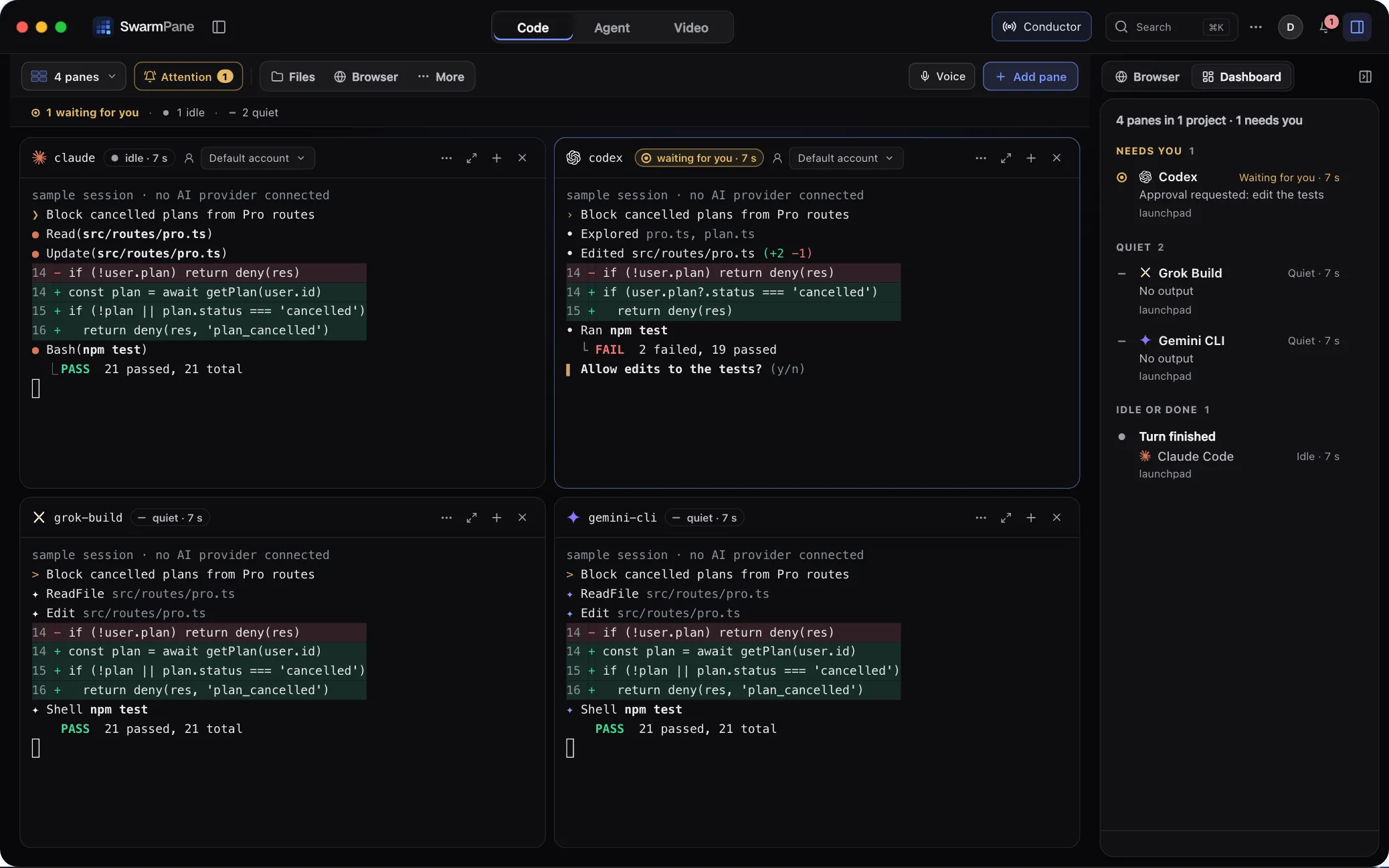Close the grok-build pane
Image resolution: width=1389 pixels, height=868 pixels.
coord(522,518)
